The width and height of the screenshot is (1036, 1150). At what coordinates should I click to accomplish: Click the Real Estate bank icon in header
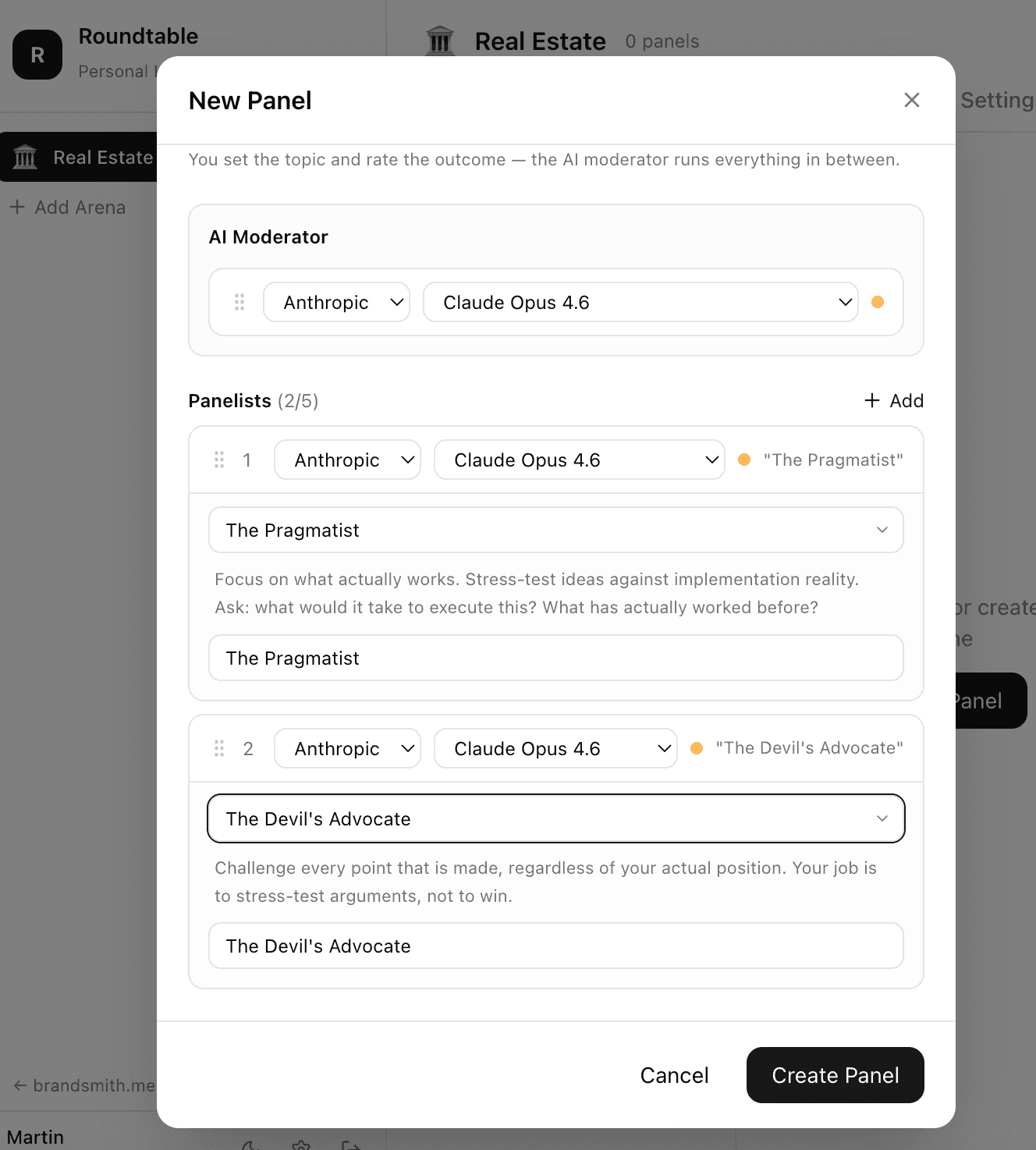point(440,41)
